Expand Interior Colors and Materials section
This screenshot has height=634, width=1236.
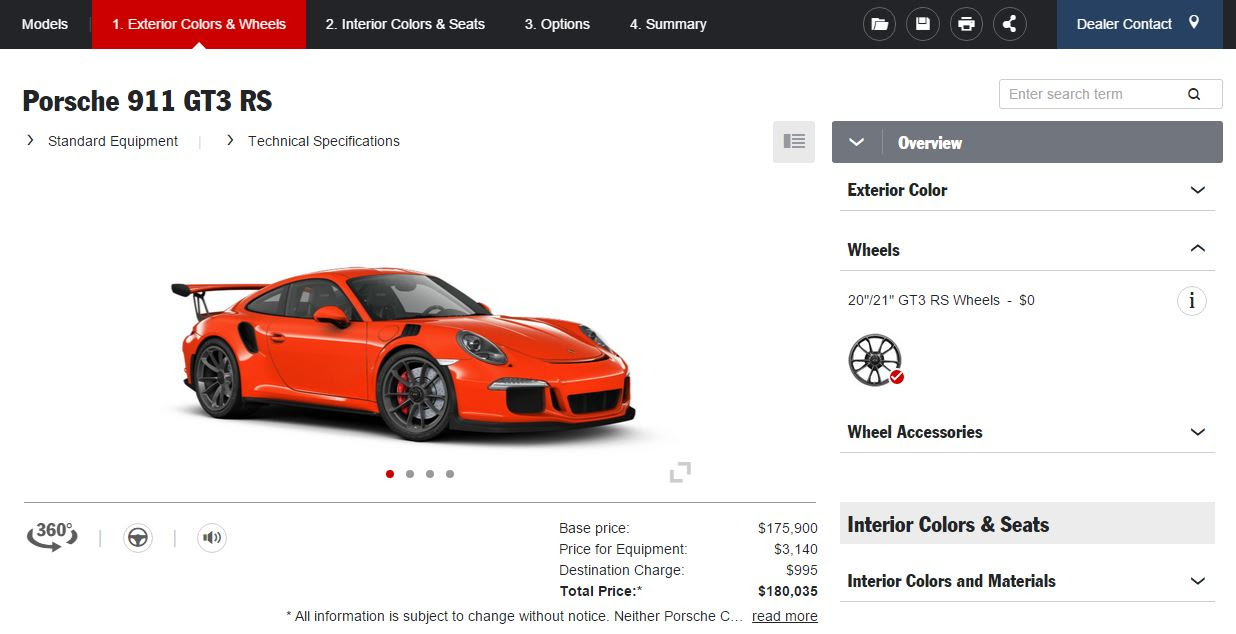[x=1027, y=581]
